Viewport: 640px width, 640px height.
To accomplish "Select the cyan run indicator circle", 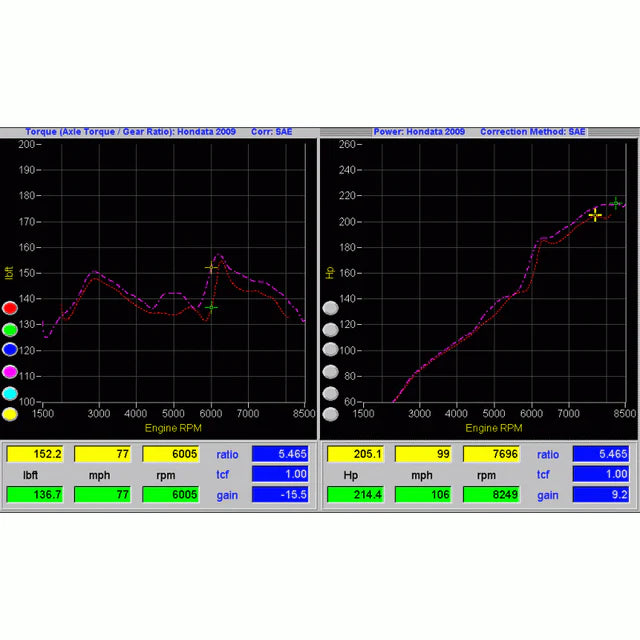I will pos(10,393).
